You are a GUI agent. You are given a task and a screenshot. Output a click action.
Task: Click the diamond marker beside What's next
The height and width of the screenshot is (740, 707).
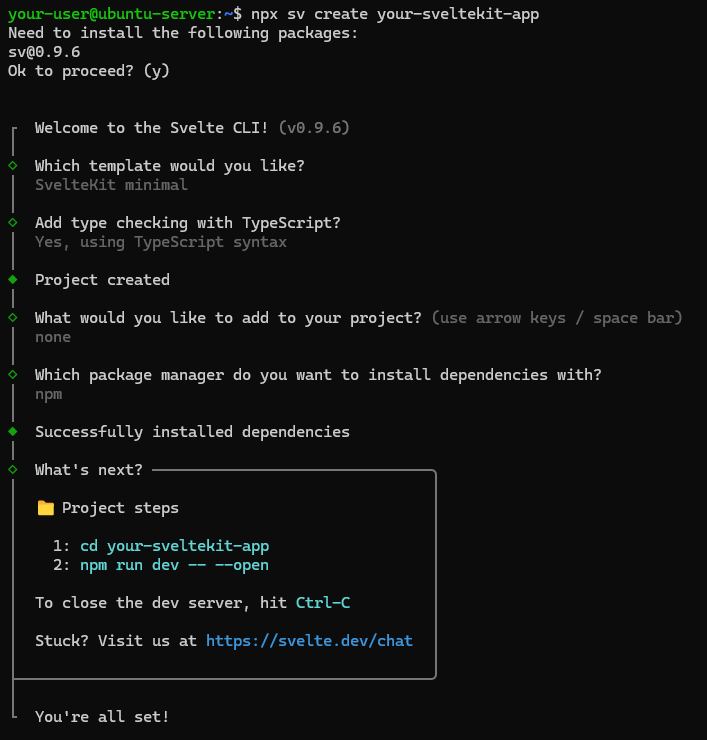[13, 469]
